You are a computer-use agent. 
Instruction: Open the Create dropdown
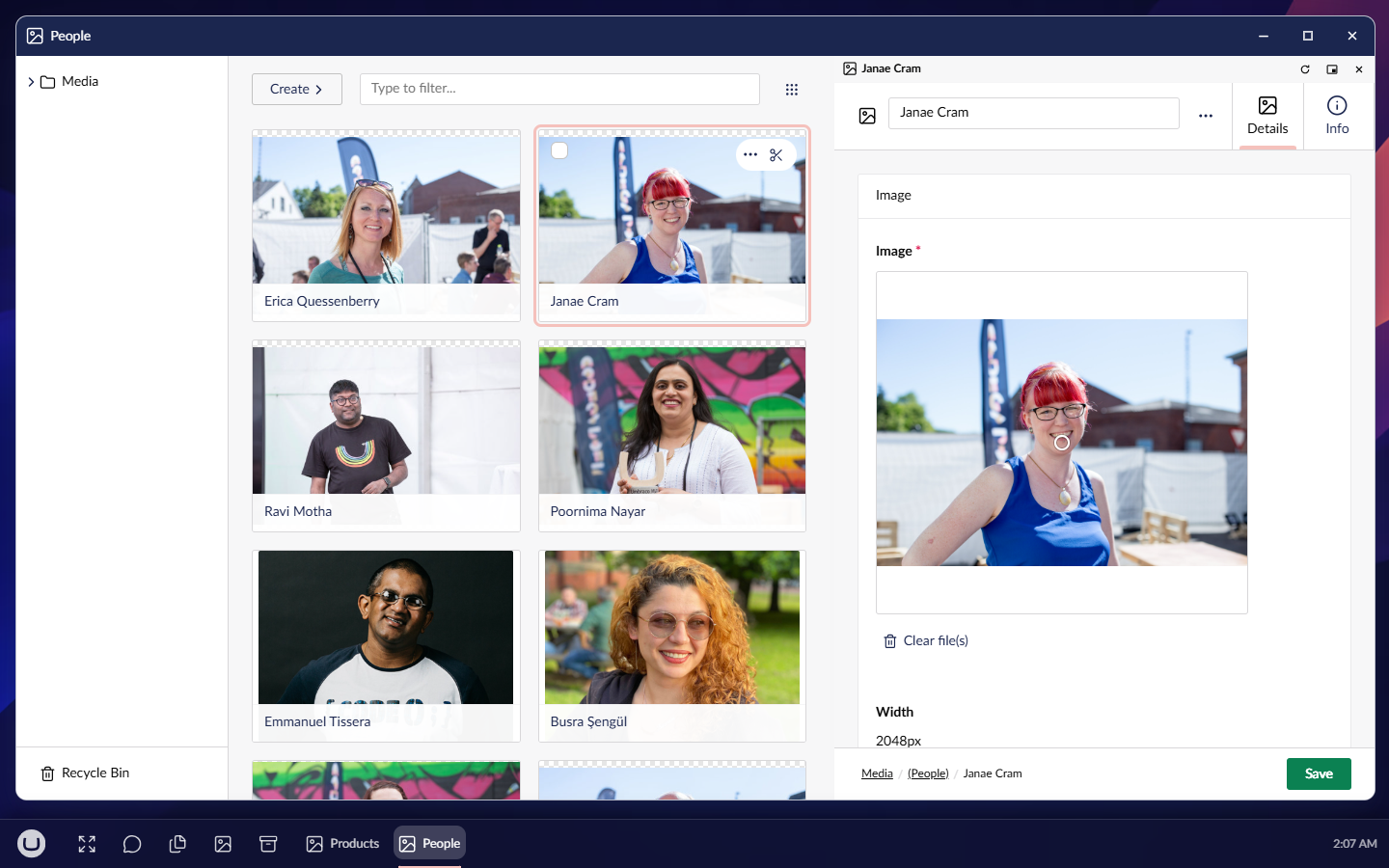(x=297, y=89)
